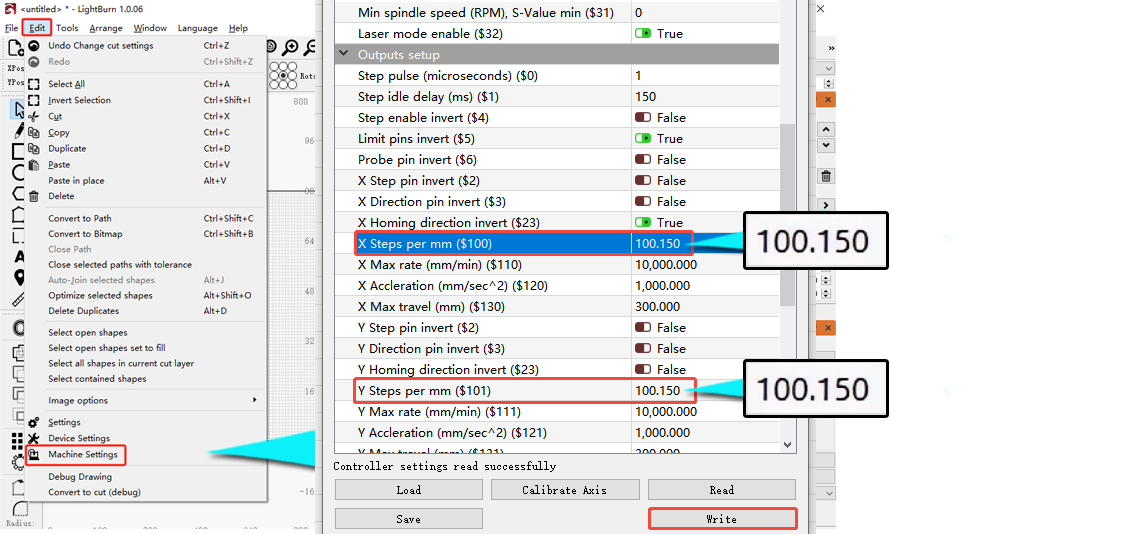This screenshot has height=534, width=1141.
Task: Click the double-chevron overflow in right panel
Action: pos(830,48)
